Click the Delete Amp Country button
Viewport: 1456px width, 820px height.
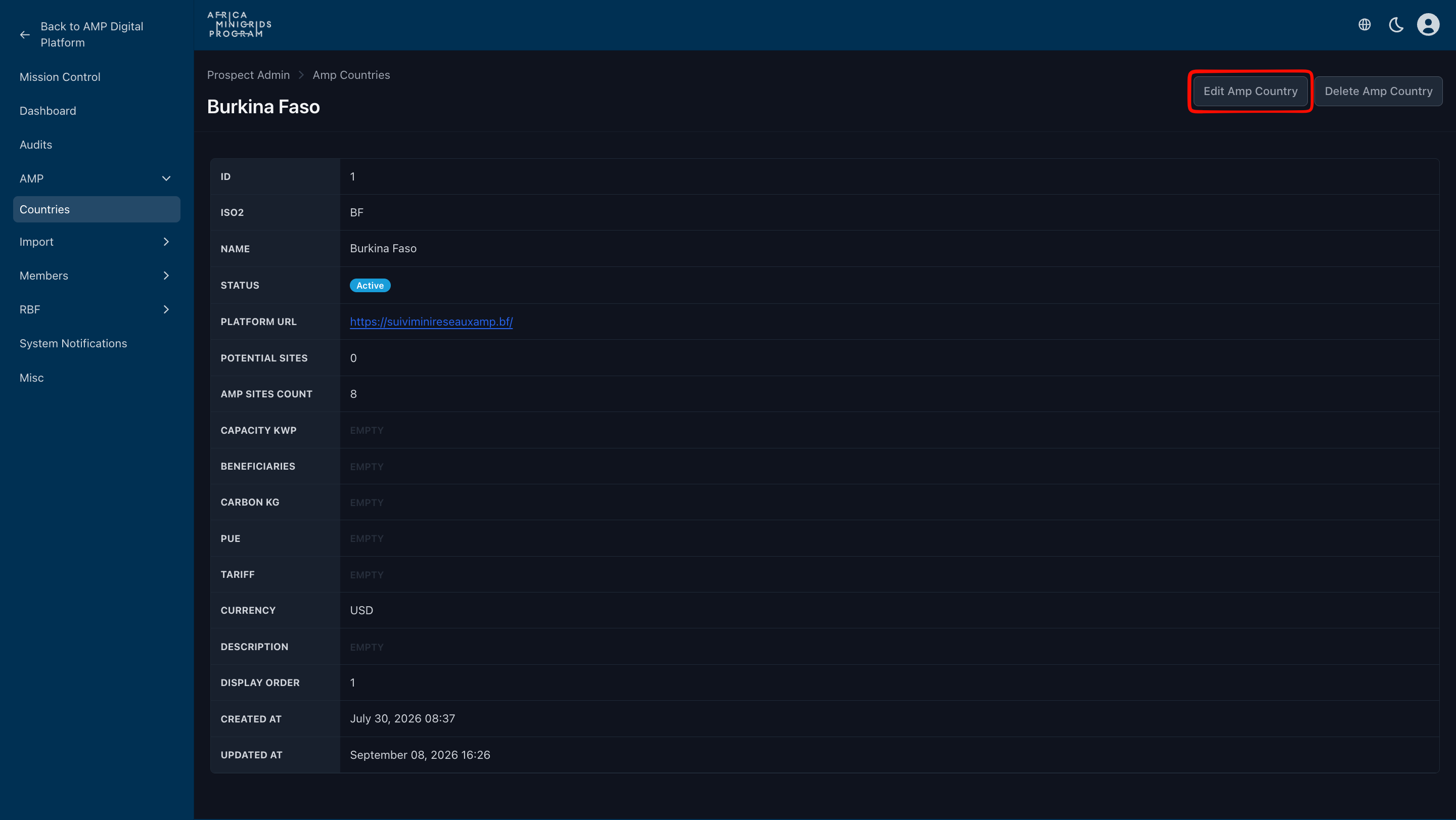1379,91
